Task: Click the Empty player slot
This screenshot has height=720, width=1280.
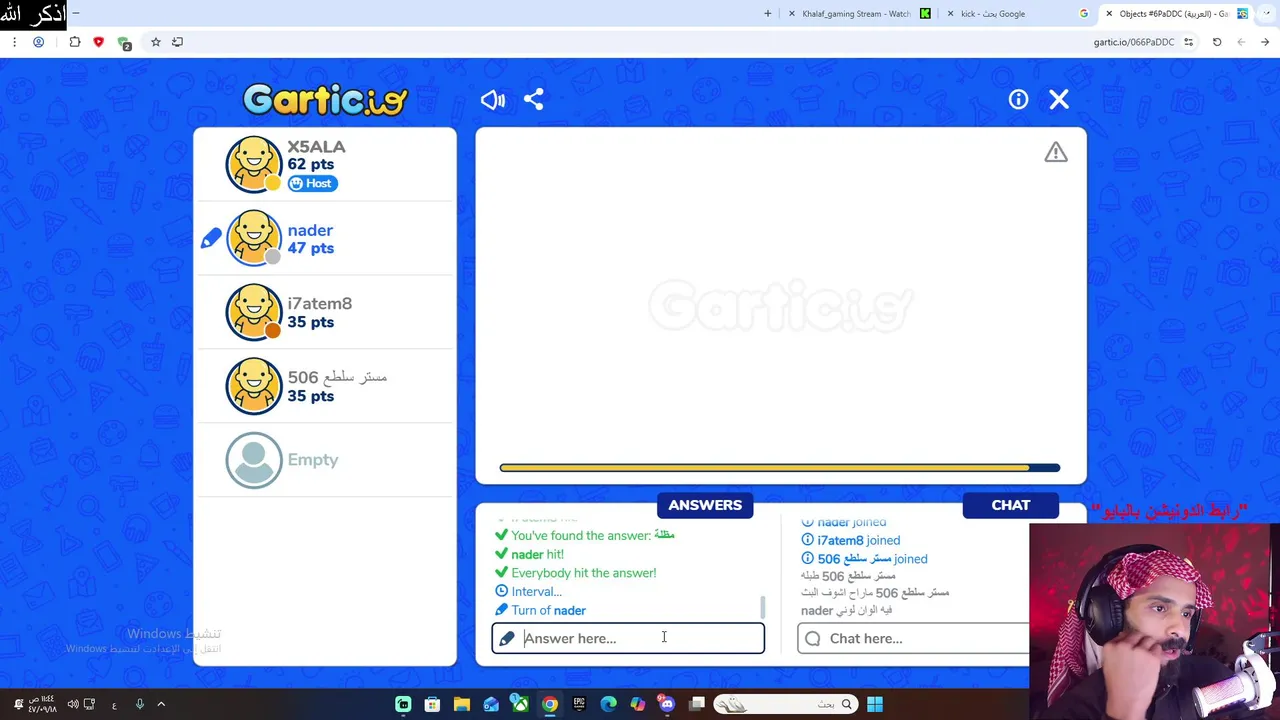Action: [x=325, y=460]
